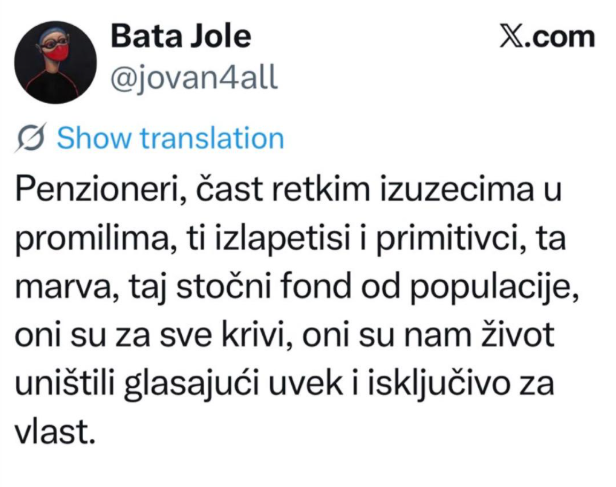Image resolution: width=616 pixels, height=487 pixels.
Task: Open the Bata Jole display name
Action: (181, 36)
